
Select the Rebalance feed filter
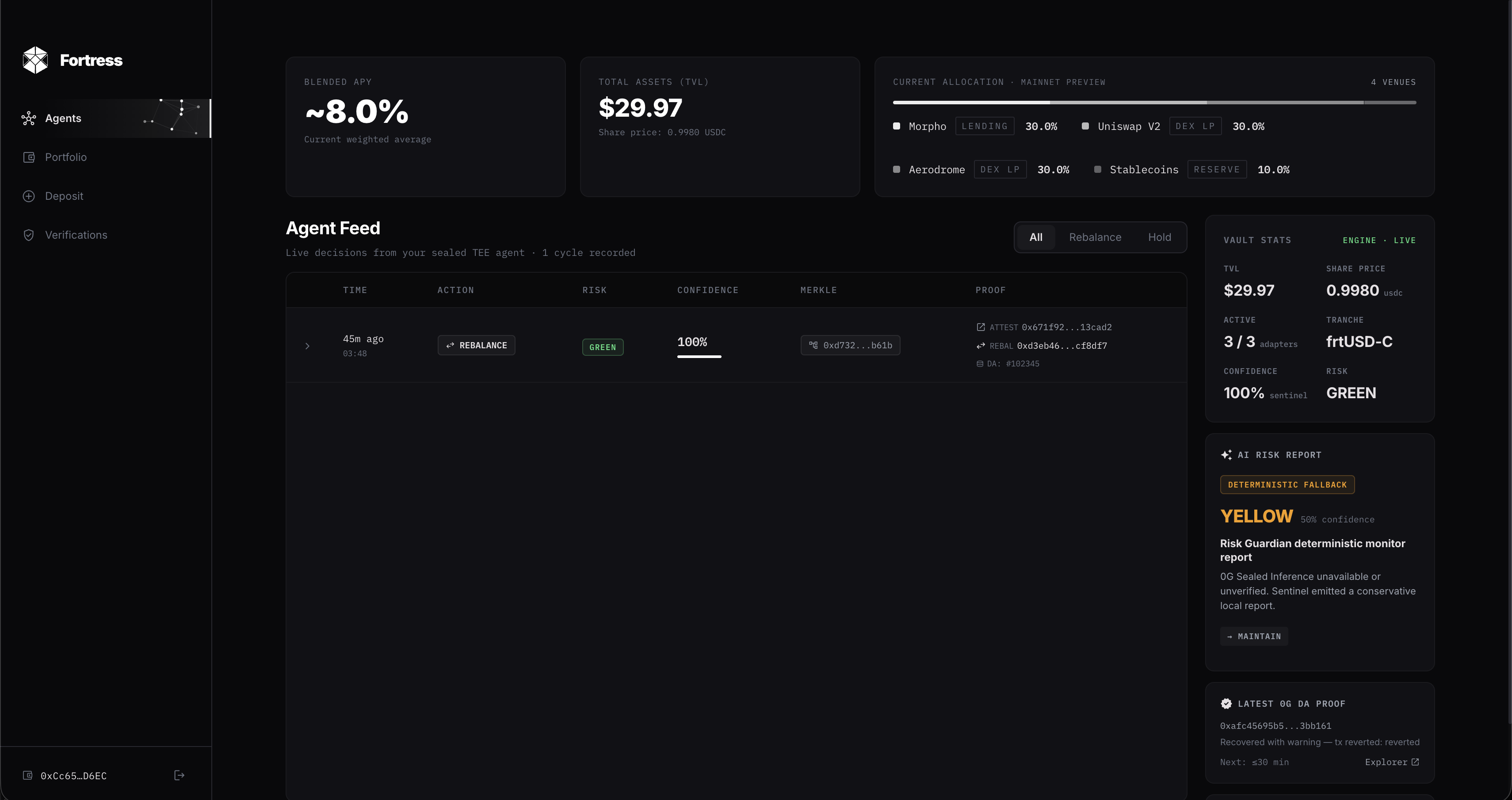(x=1095, y=237)
